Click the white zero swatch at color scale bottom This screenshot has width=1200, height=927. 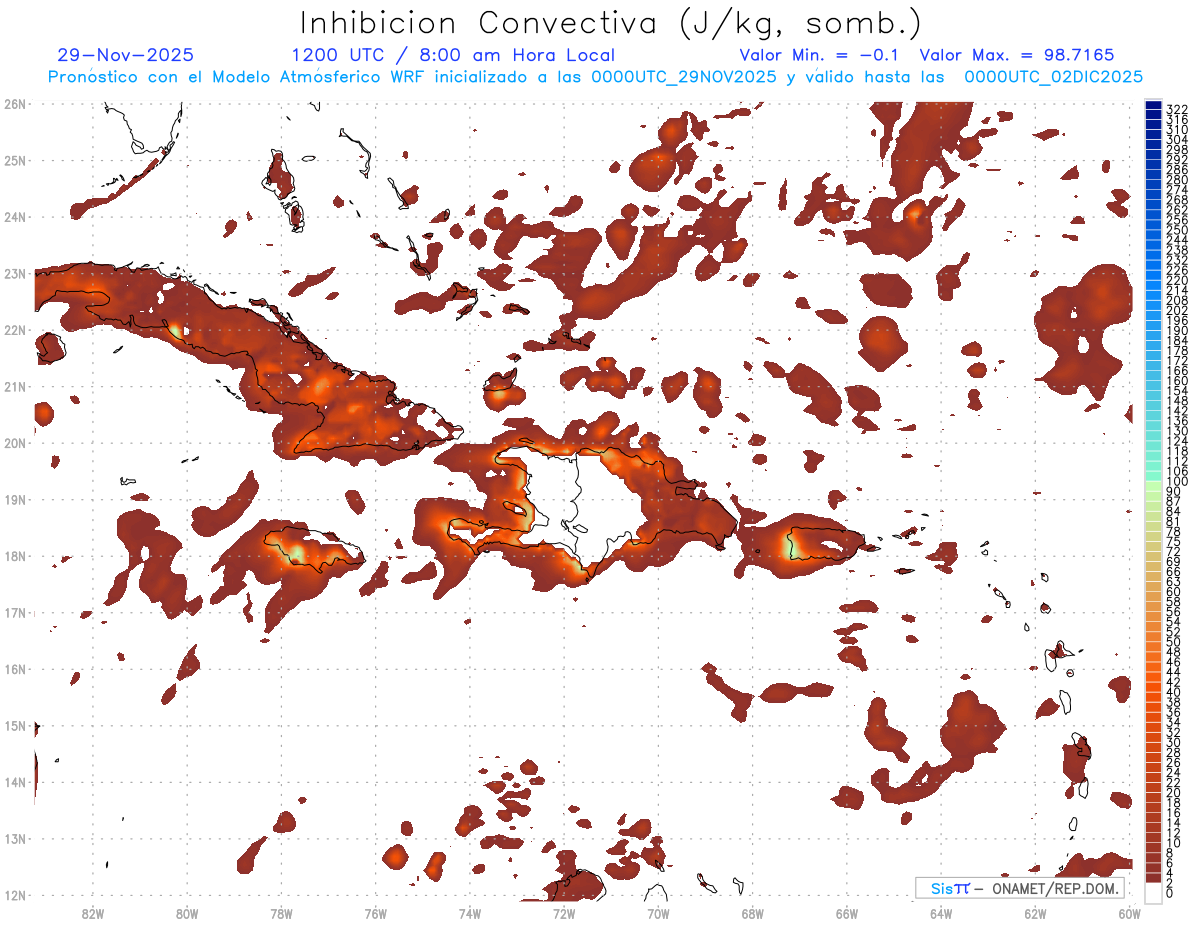pos(1154,893)
